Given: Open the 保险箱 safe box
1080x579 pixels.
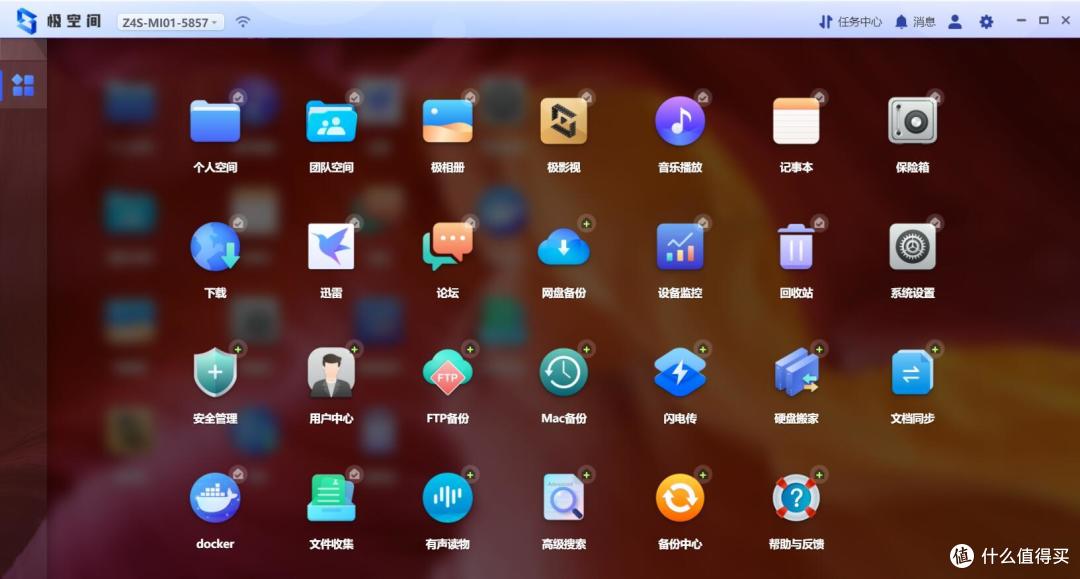Looking at the screenshot, I should click(913, 122).
